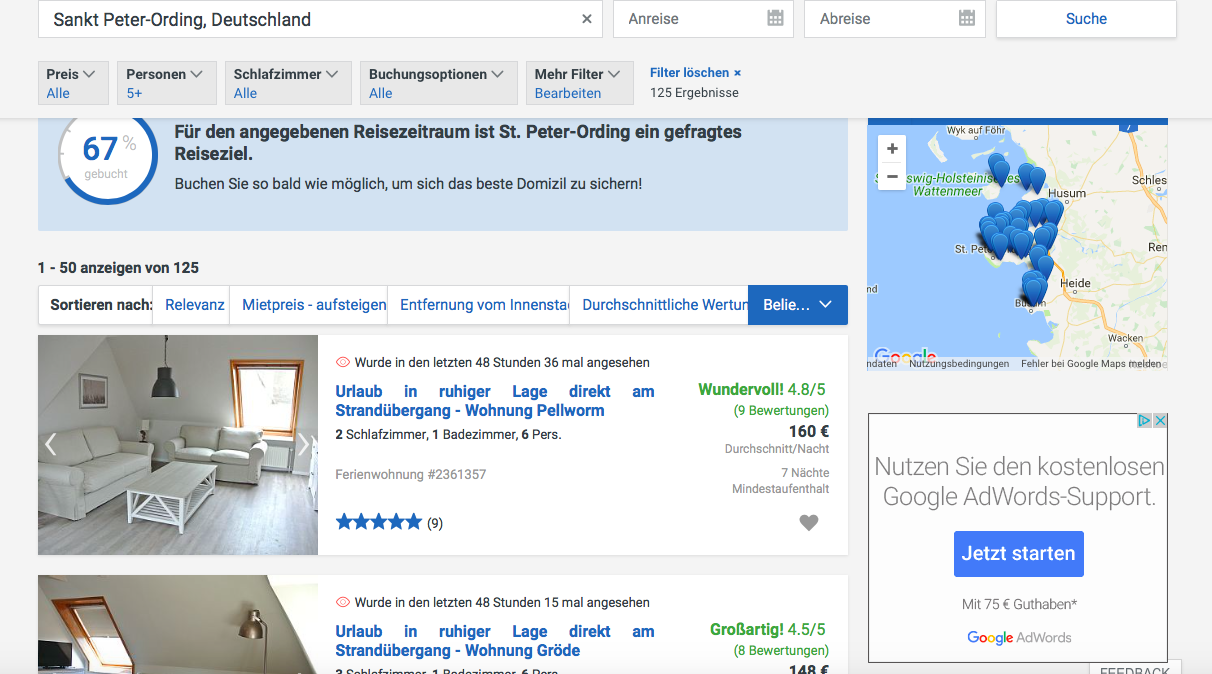Expand the Buchungsoptionen filter
Viewport: 1212px width, 674px height.
pyautogui.click(x=439, y=83)
